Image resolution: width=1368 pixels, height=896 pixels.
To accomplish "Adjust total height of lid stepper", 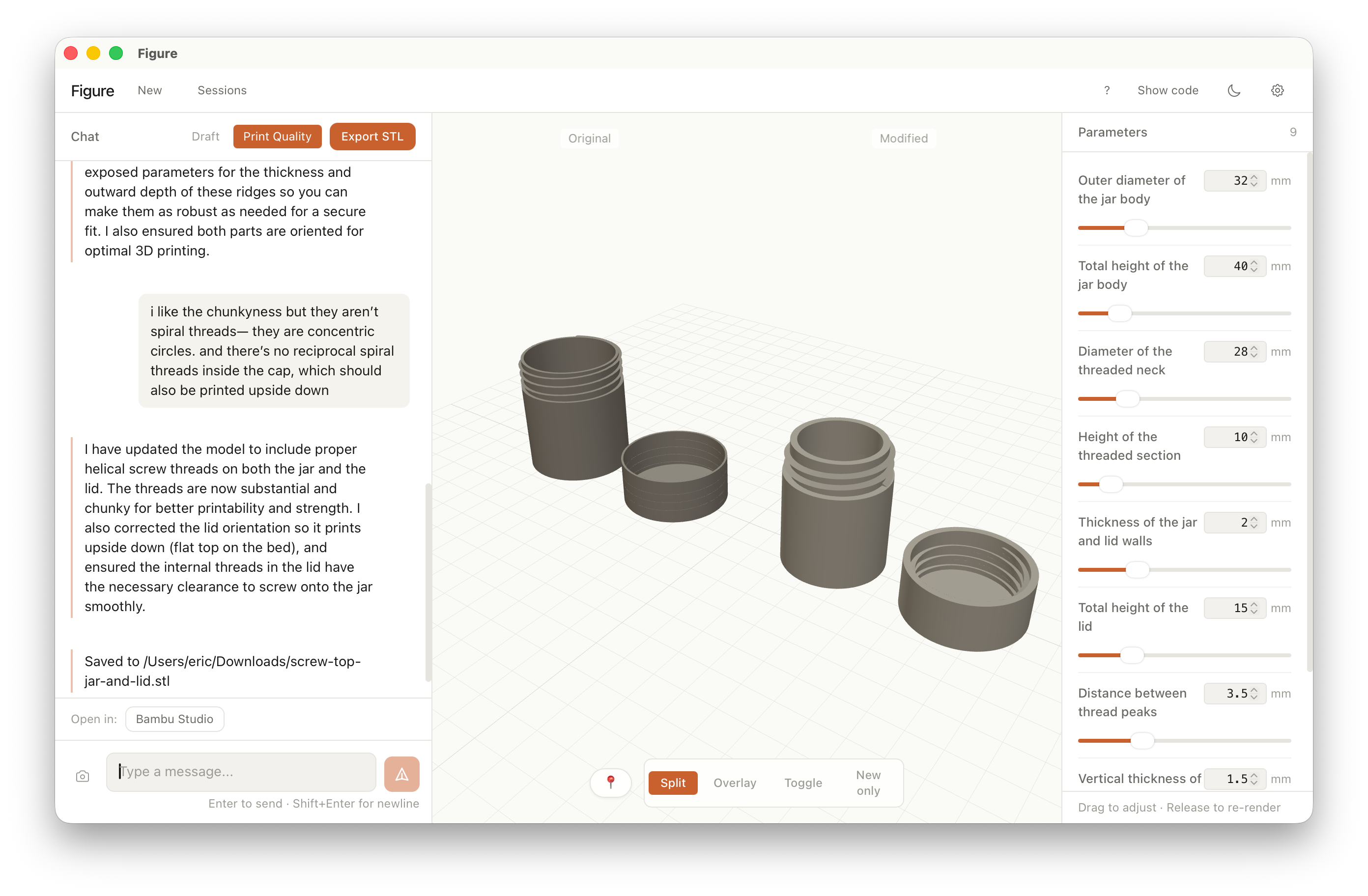I will click(x=1254, y=608).
